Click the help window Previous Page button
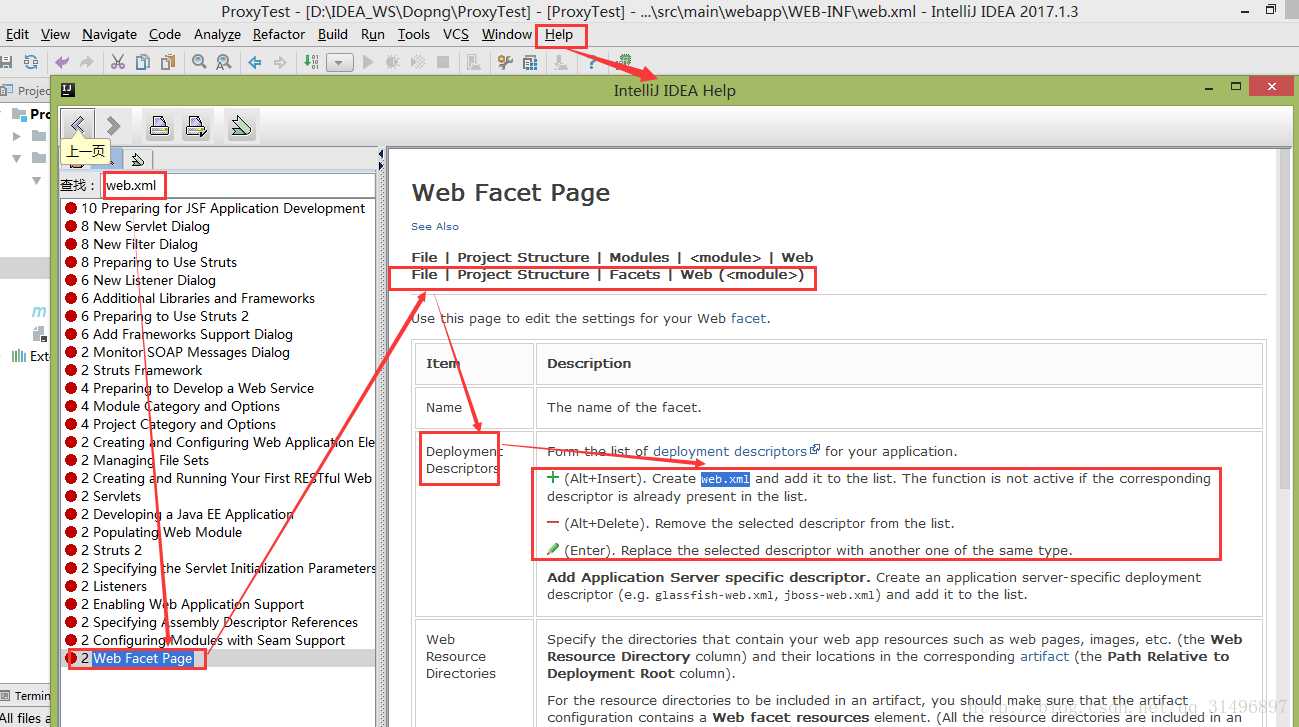The height and width of the screenshot is (727, 1299). [x=78, y=125]
